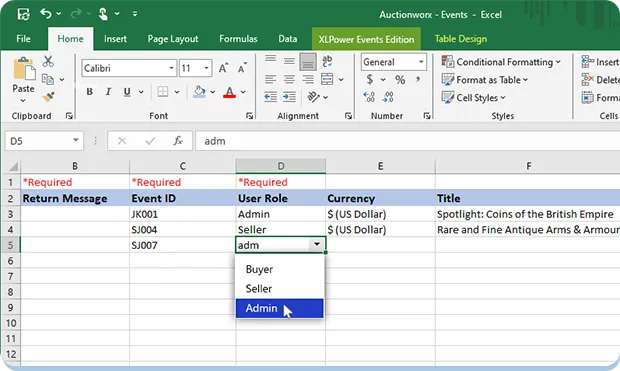Decrease decimal places
620x371 pixels.
click(x=388, y=97)
